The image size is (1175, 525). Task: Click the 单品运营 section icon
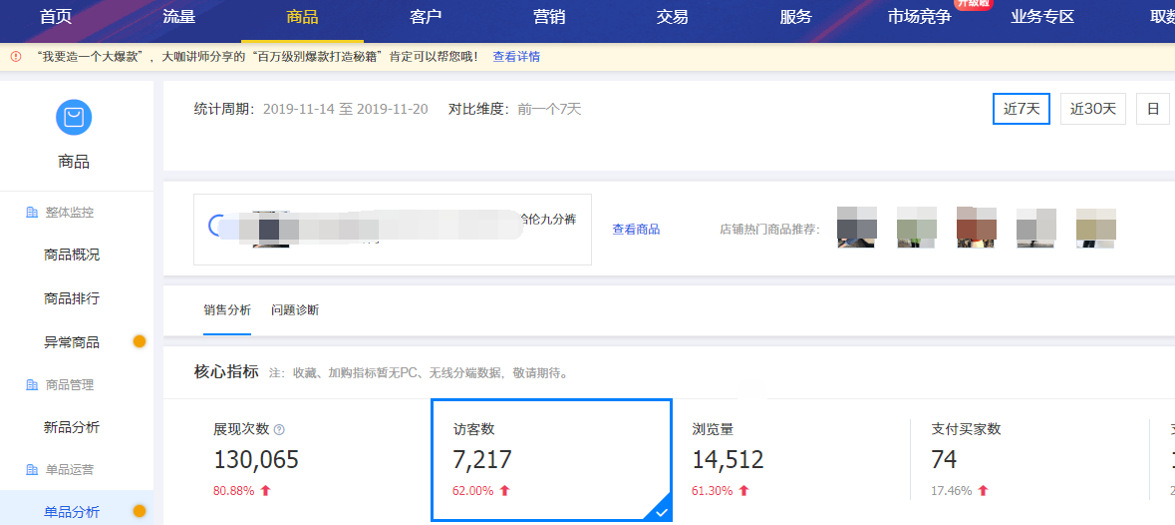pyautogui.click(x=31, y=469)
